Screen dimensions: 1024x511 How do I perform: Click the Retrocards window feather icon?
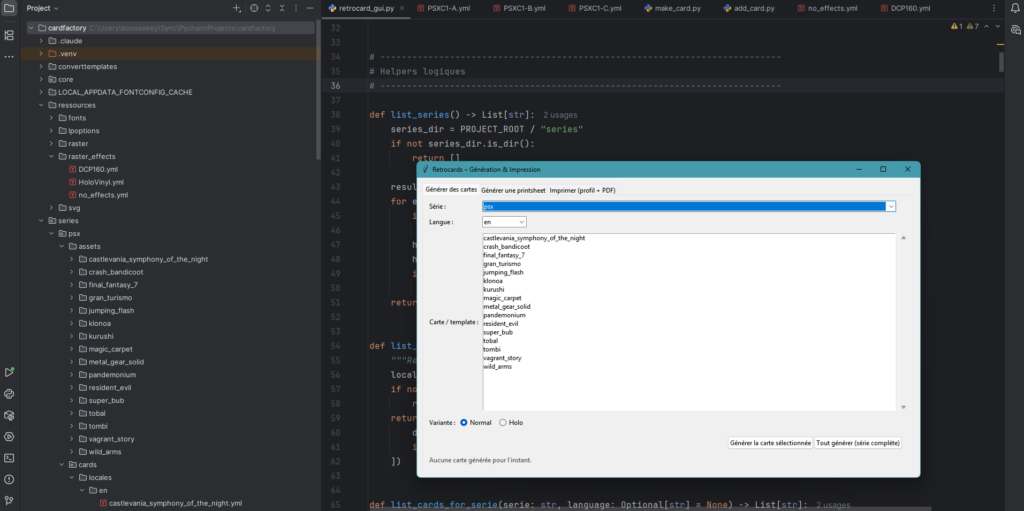pyautogui.click(x=426, y=169)
